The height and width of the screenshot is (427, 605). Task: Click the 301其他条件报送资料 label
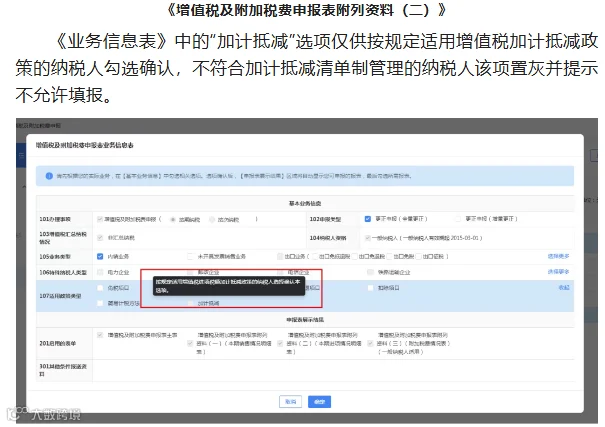pyautogui.click(x=63, y=370)
